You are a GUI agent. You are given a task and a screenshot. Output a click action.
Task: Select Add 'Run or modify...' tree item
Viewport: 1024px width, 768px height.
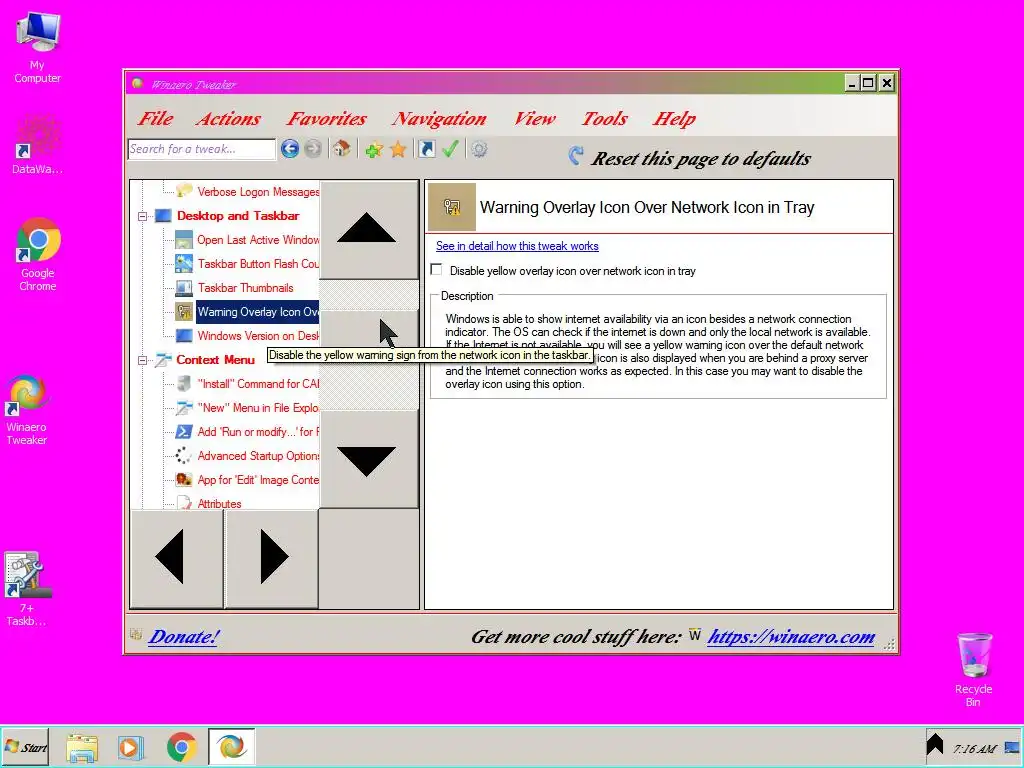[258, 432]
